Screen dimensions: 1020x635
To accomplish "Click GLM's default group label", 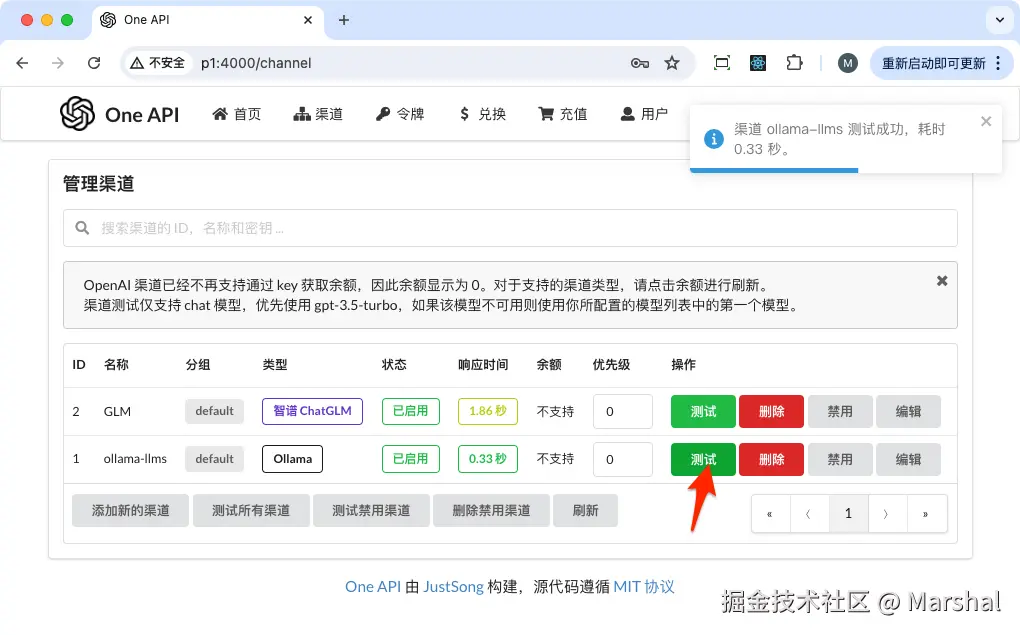I will (215, 411).
